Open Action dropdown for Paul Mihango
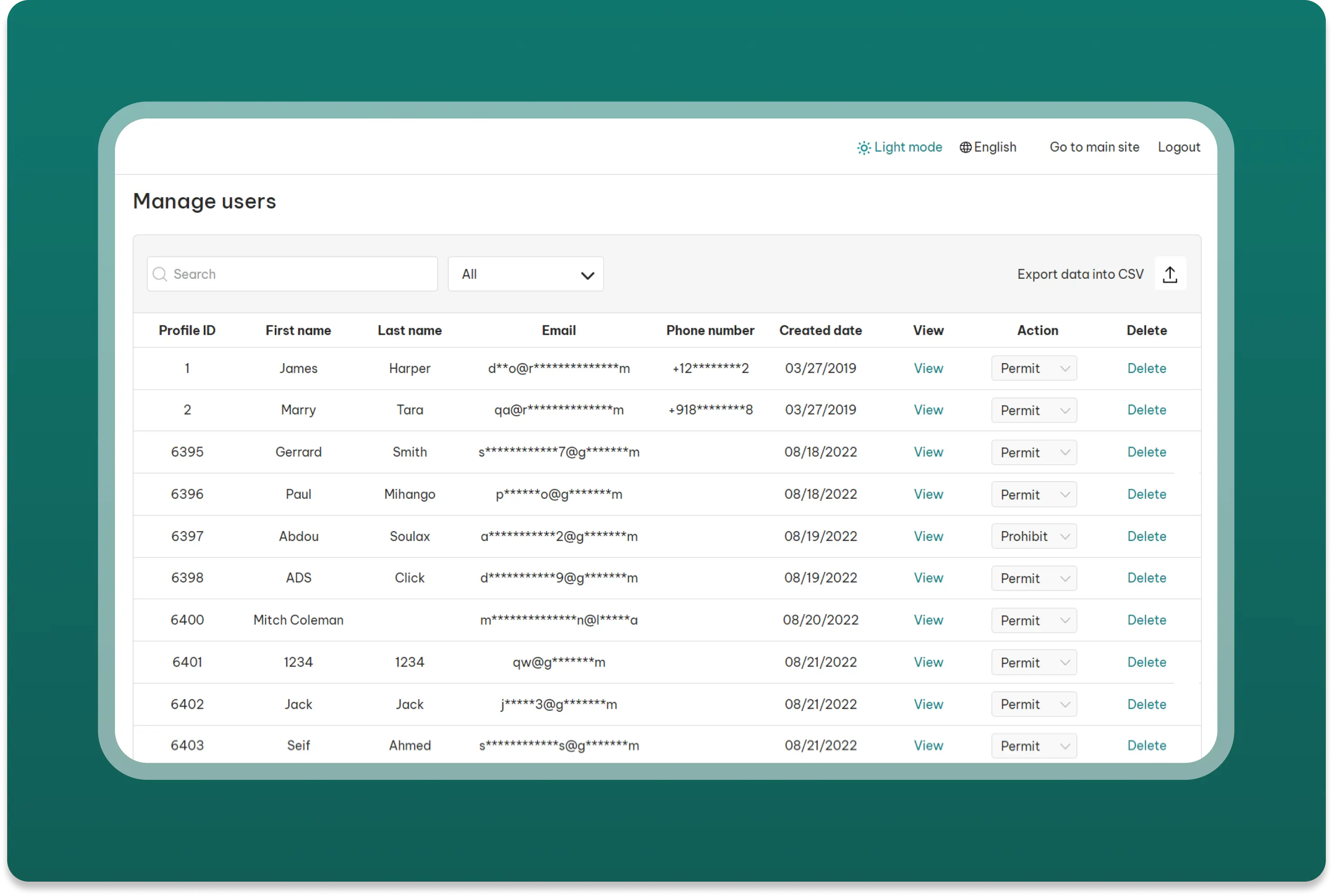 [x=1033, y=494]
